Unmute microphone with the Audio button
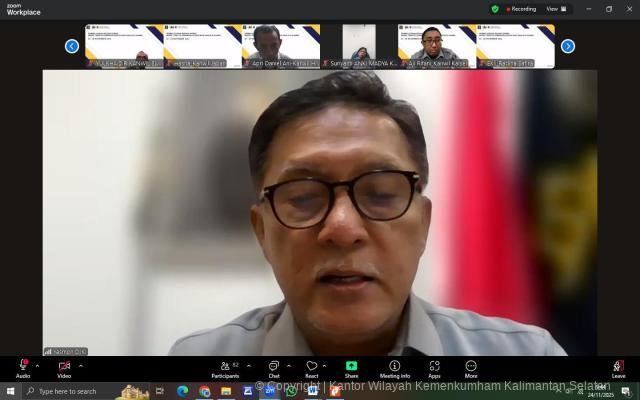 point(22,367)
